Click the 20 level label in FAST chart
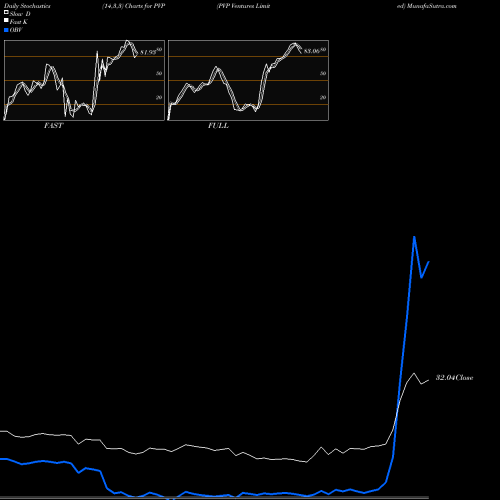The image size is (500, 500). (159, 97)
